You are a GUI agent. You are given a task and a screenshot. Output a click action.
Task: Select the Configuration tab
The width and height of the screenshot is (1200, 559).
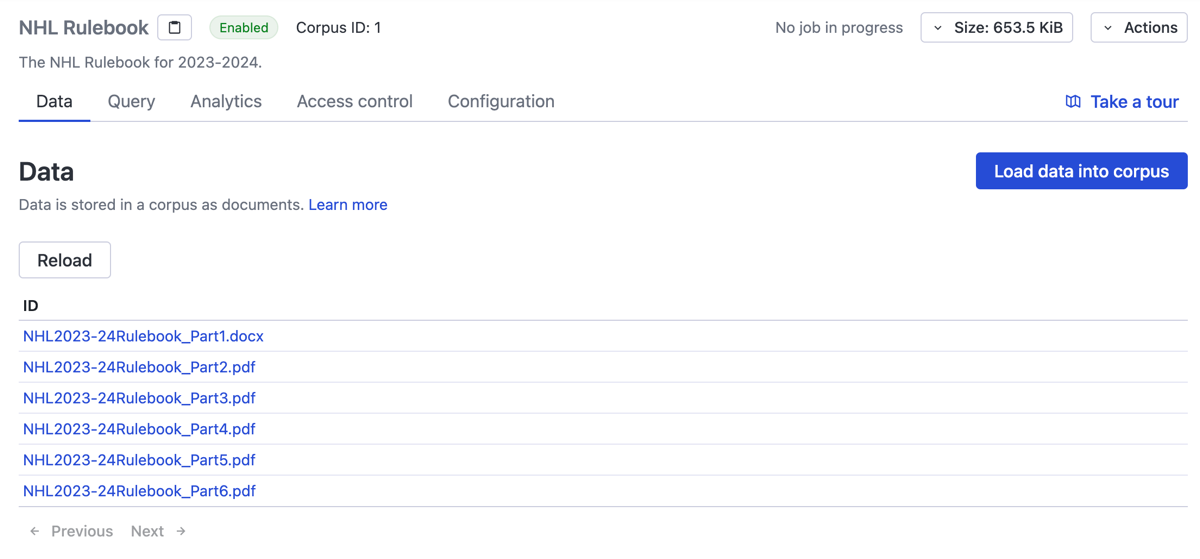point(501,102)
